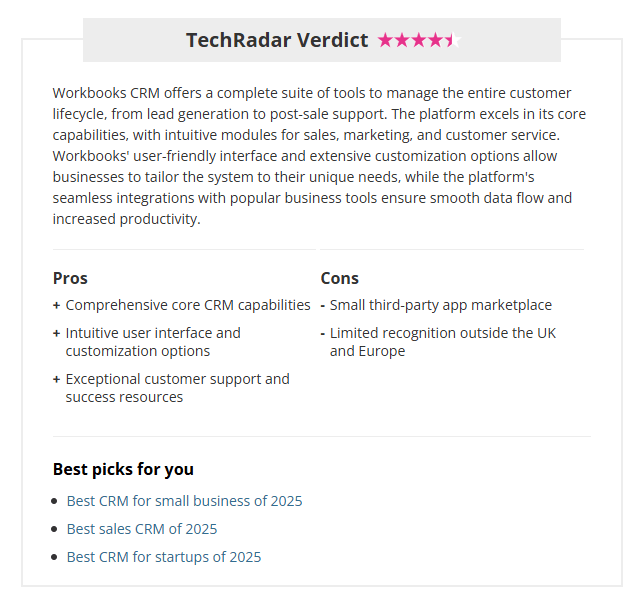
Task: Click the Pros heading
Action: tap(70, 278)
